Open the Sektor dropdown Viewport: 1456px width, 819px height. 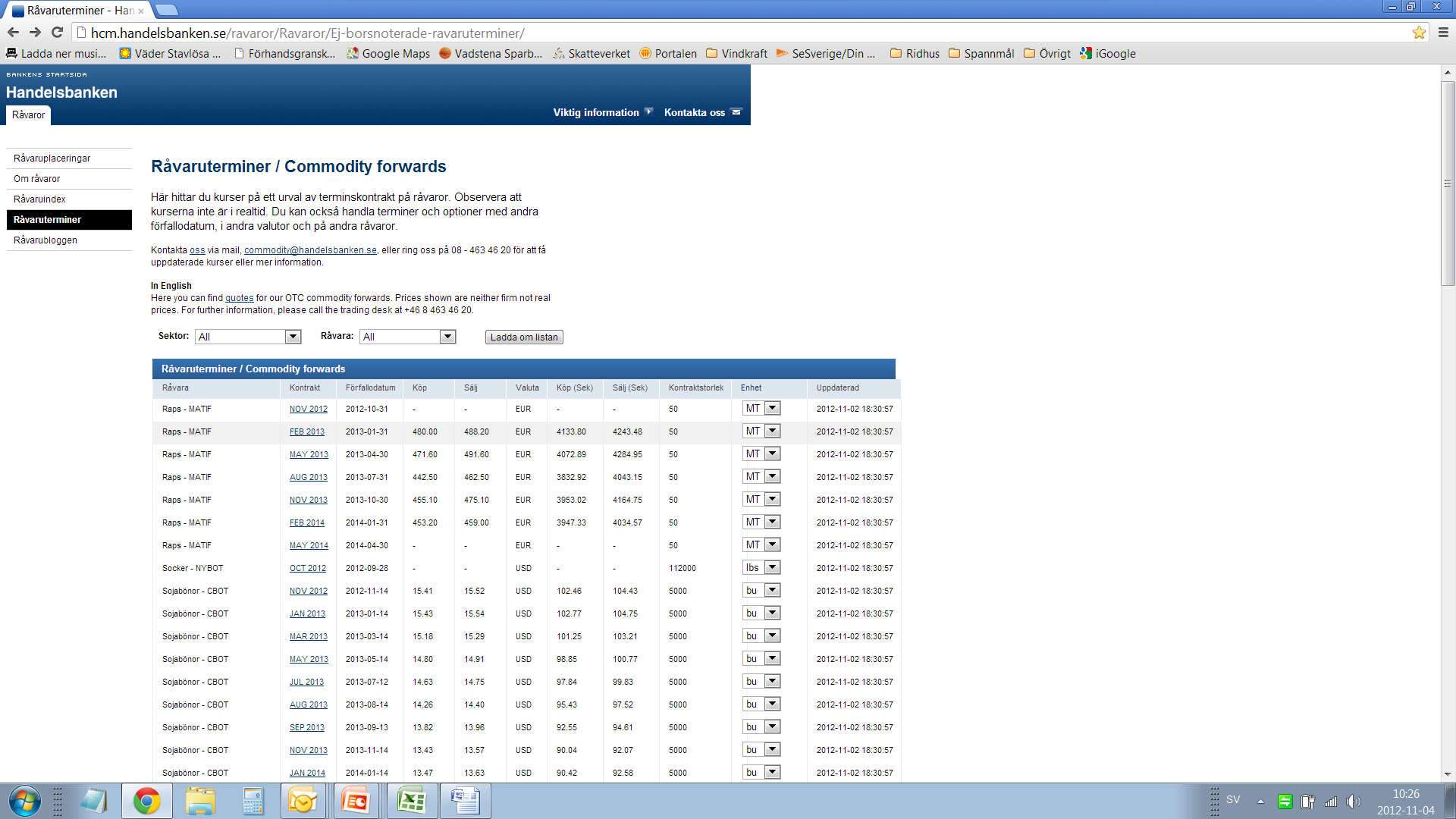click(x=248, y=337)
